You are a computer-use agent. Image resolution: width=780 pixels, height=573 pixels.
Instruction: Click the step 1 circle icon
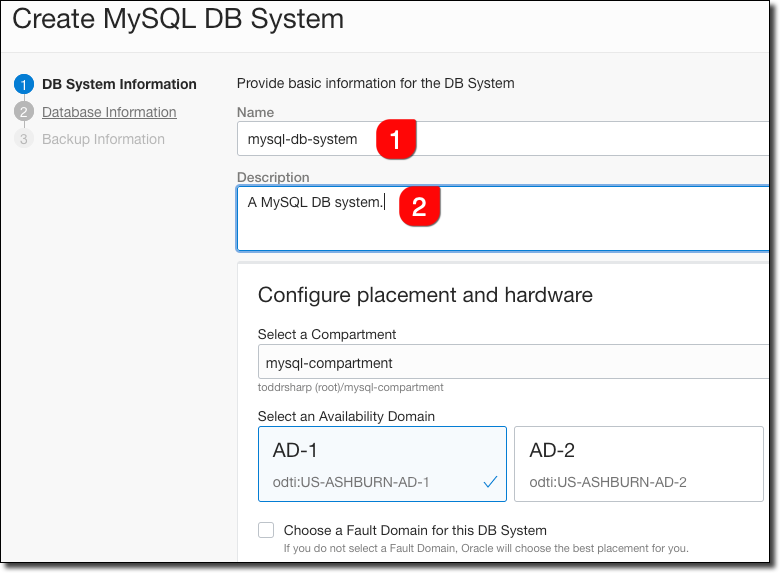pos(24,84)
